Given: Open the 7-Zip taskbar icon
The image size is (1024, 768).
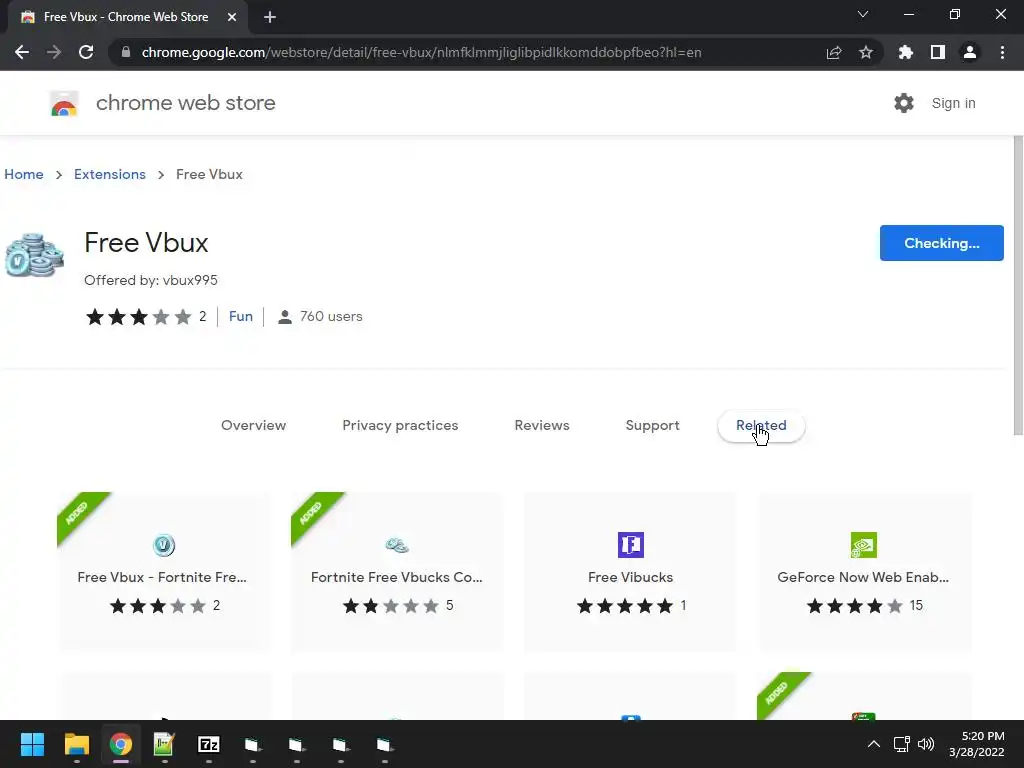Looking at the screenshot, I should 208,744.
